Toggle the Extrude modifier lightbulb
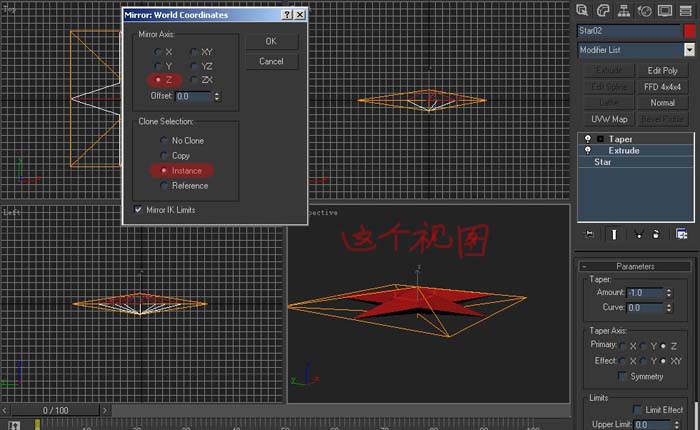The height and width of the screenshot is (430, 700). [x=588, y=150]
